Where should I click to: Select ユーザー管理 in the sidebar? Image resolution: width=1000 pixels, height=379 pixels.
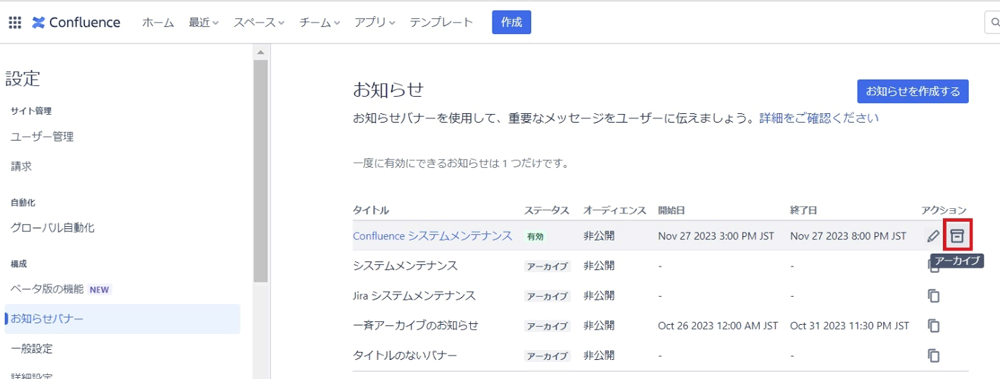(x=42, y=137)
